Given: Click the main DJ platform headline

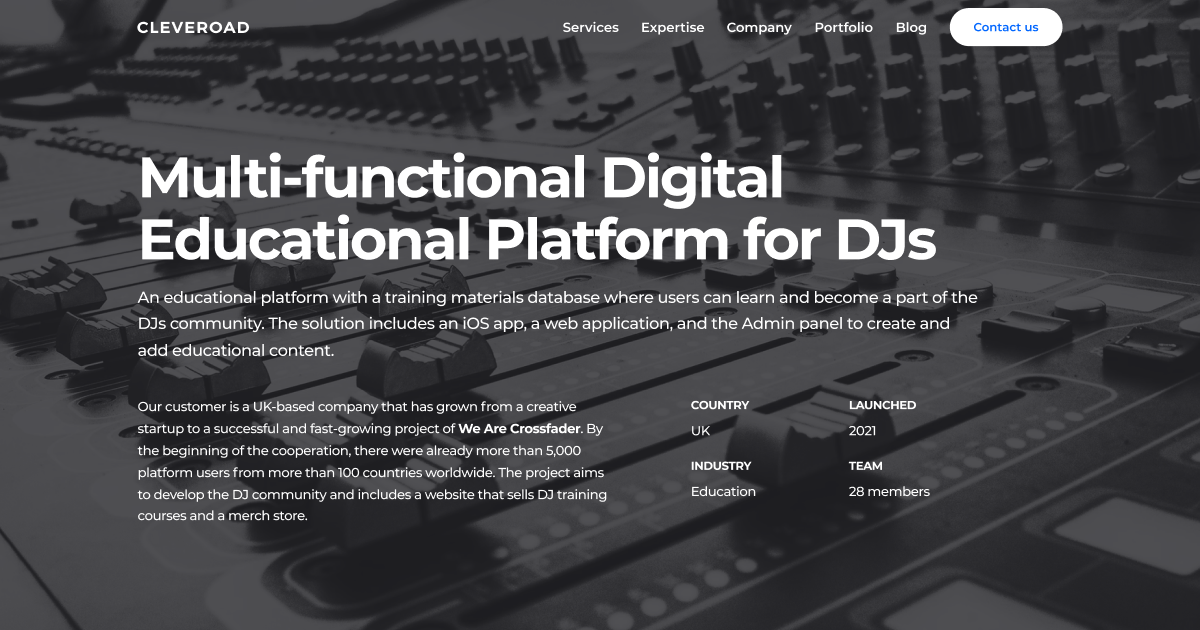Looking at the screenshot, I should 537,208.
